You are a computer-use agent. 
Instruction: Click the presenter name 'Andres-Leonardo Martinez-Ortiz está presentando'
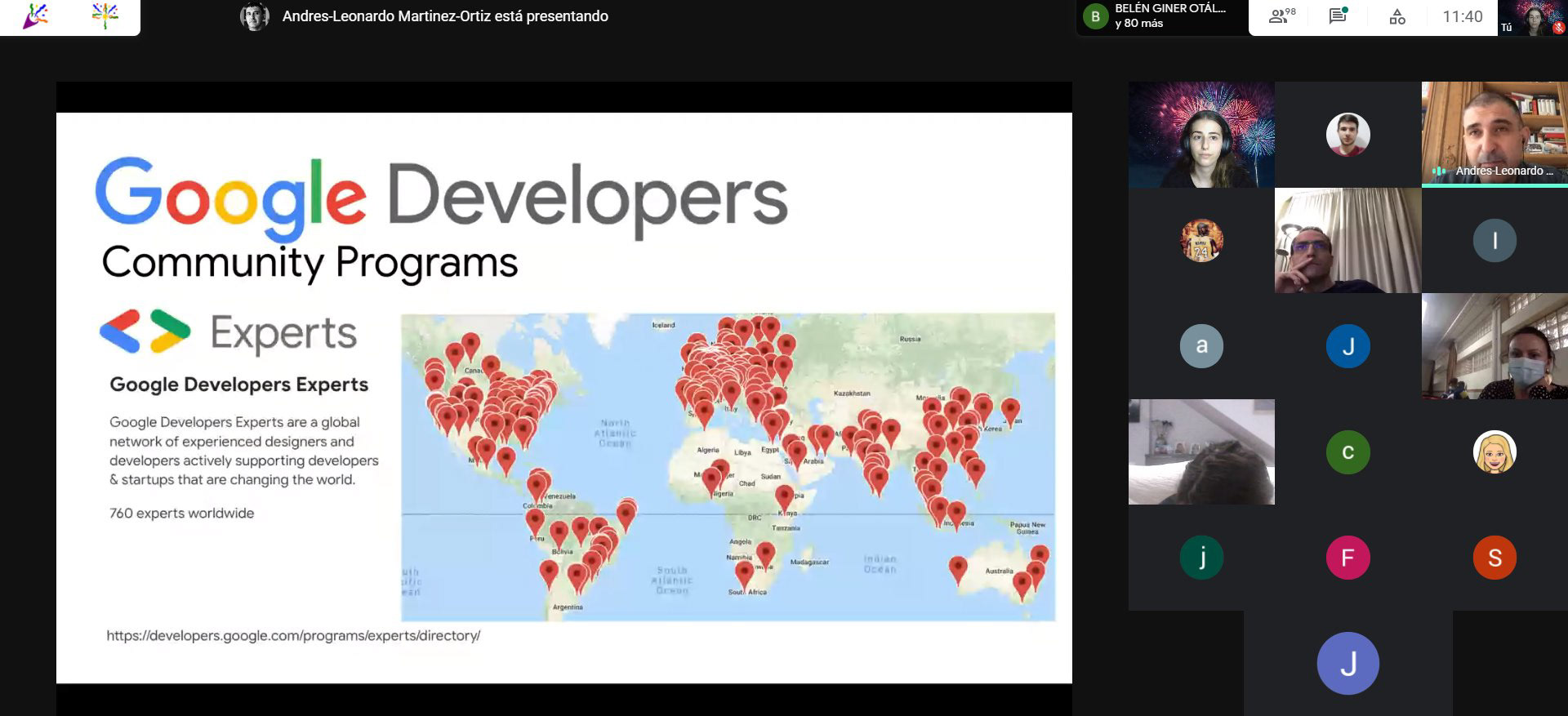coord(445,16)
